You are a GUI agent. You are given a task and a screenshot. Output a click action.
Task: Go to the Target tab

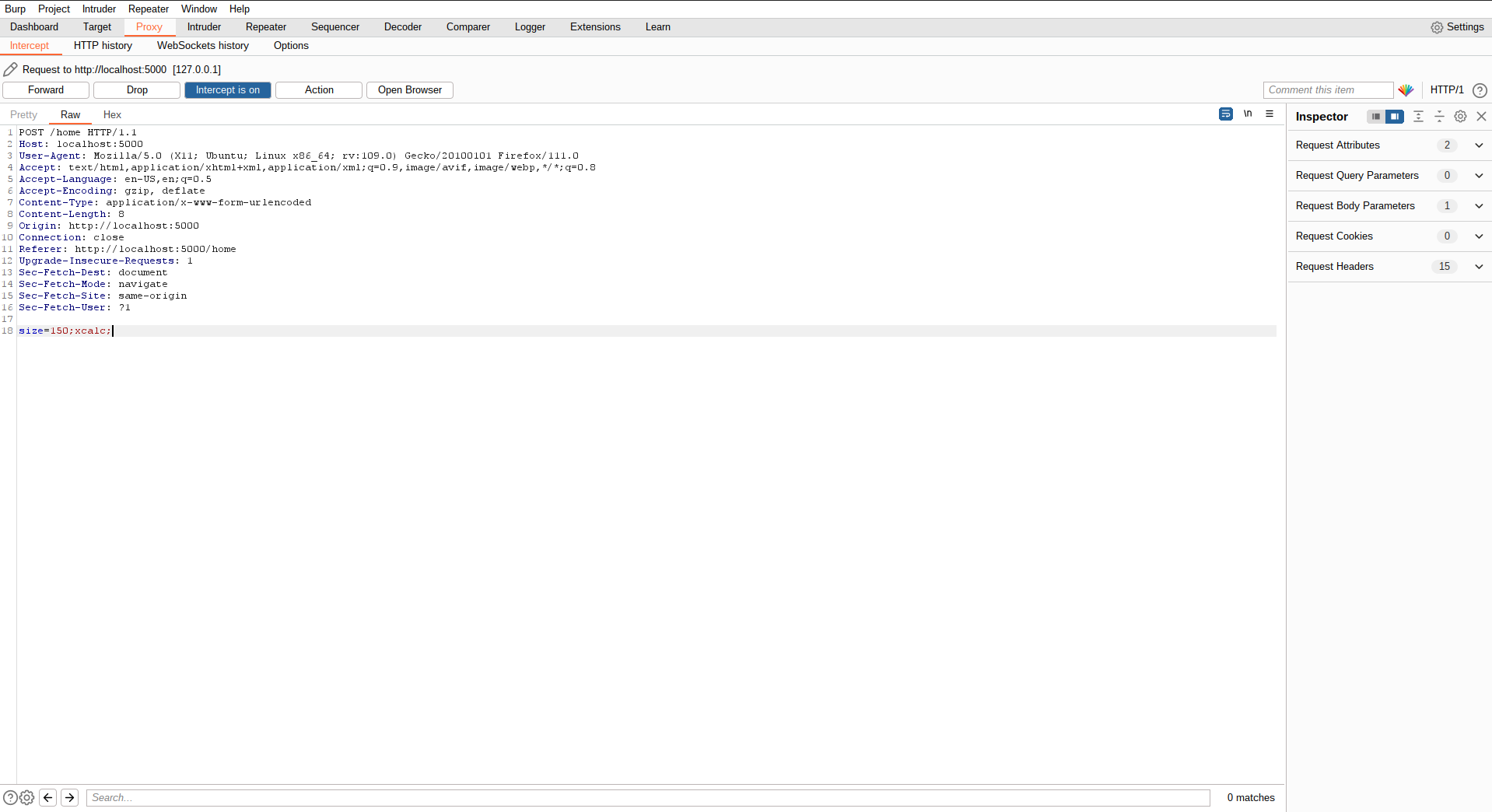[97, 27]
